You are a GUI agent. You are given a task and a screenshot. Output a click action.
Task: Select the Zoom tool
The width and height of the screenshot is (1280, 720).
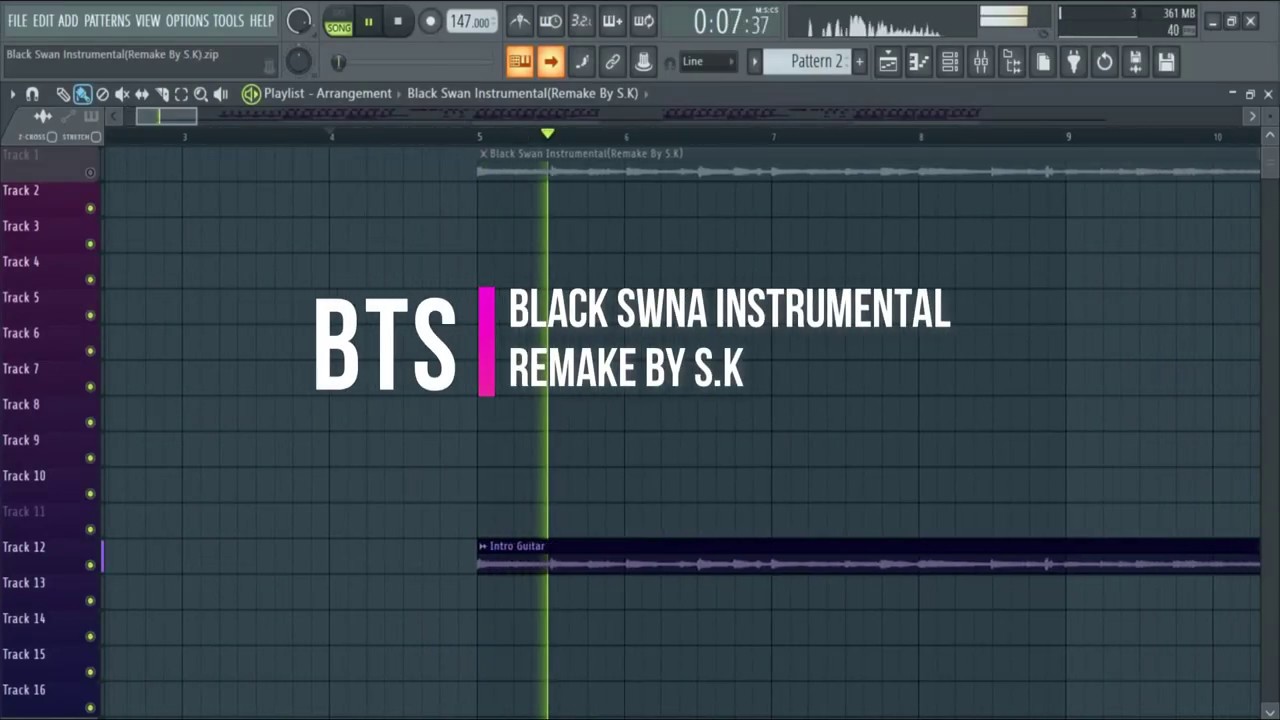201,94
